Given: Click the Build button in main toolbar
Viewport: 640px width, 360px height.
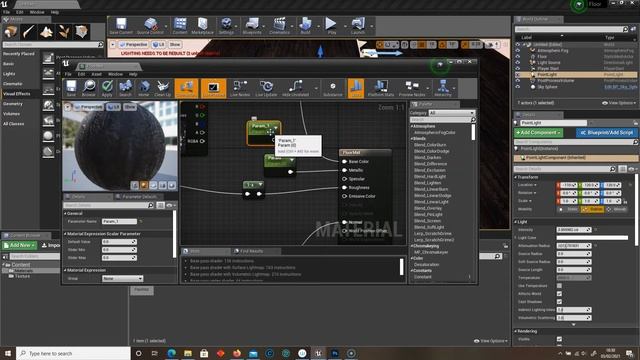Looking at the screenshot, I should tap(305, 26).
